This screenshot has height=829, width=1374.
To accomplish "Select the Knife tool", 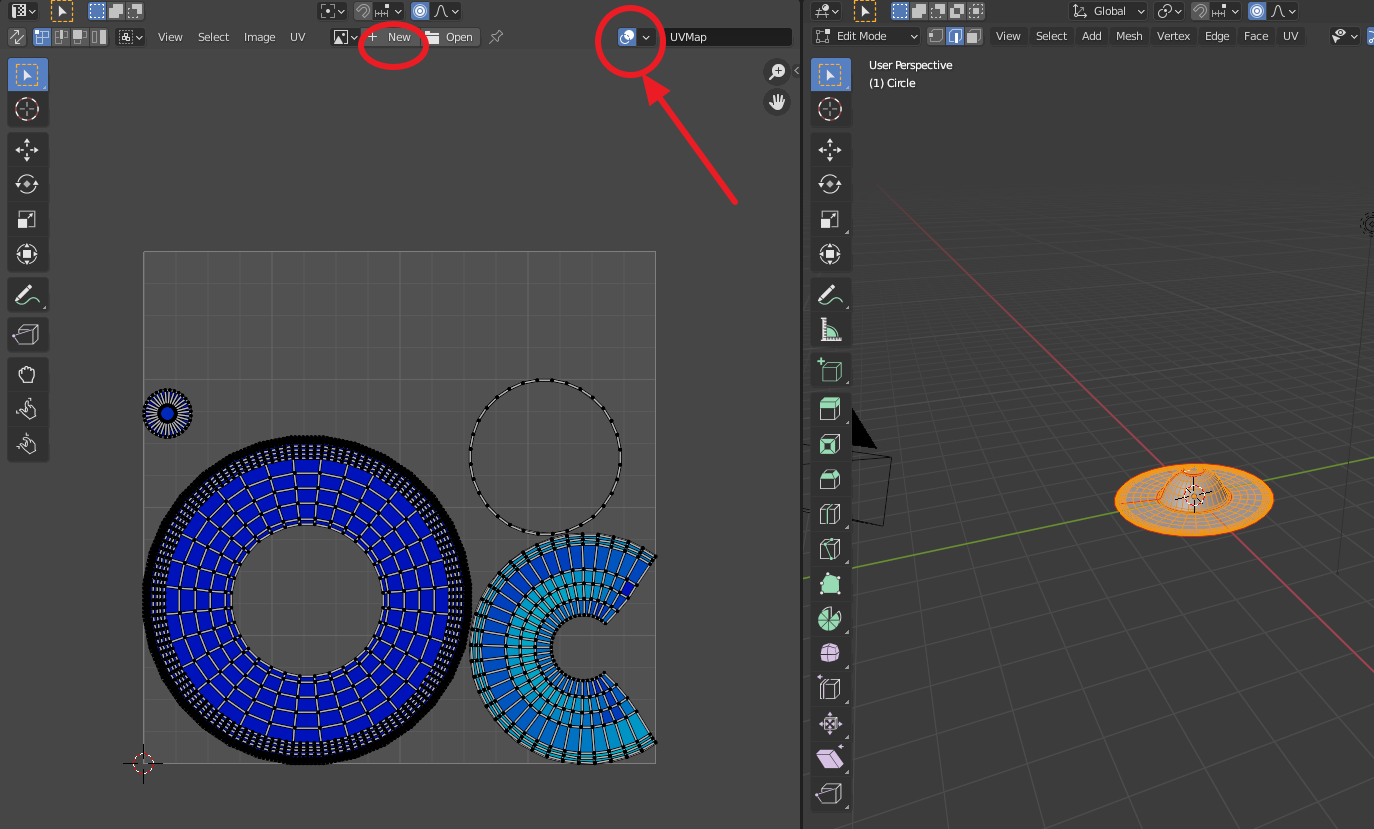I will tap(830, 549).
